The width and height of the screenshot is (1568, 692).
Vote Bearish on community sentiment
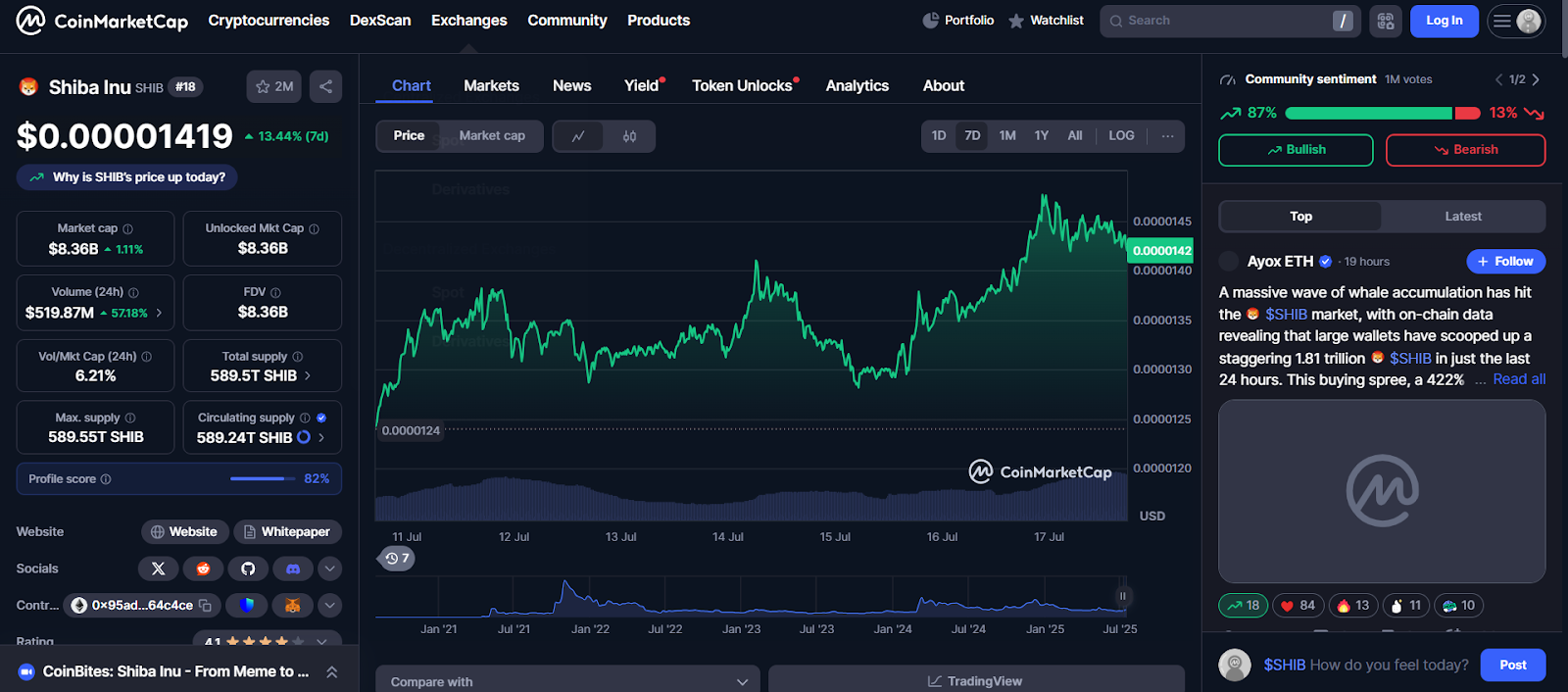pos(1466,150)
